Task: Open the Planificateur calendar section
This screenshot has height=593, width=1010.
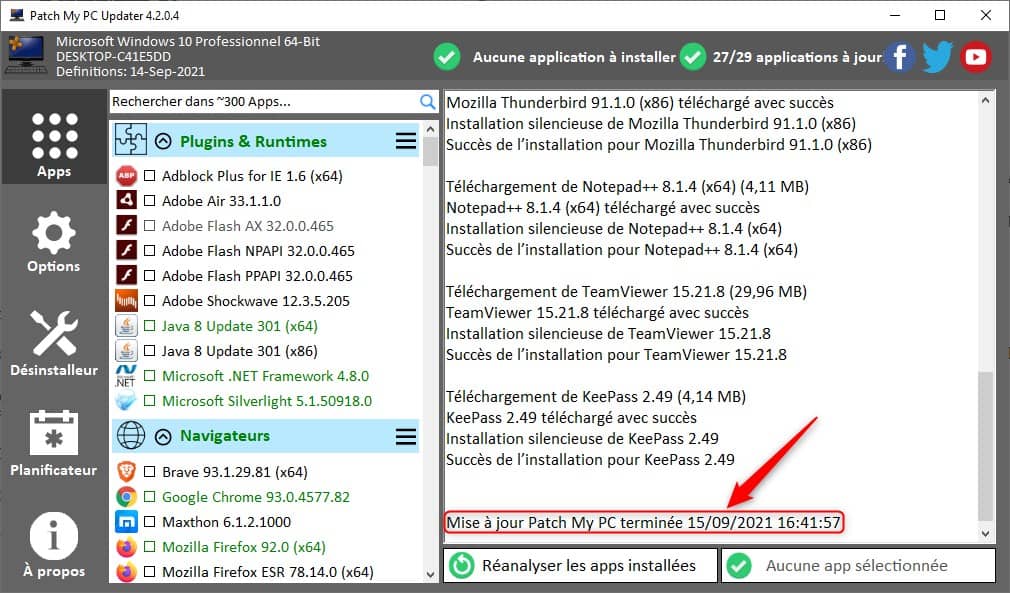Action: click(53, 443)
